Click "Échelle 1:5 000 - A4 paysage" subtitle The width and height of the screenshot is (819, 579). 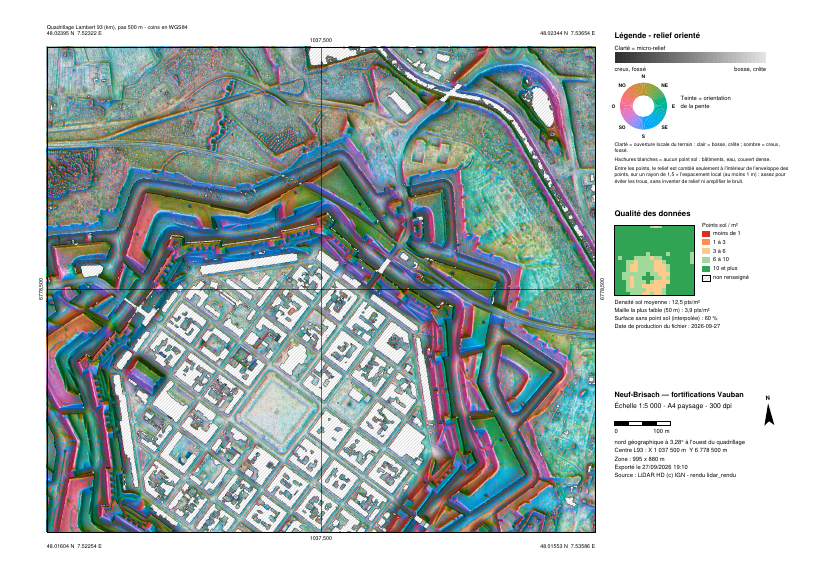[673, 406]
